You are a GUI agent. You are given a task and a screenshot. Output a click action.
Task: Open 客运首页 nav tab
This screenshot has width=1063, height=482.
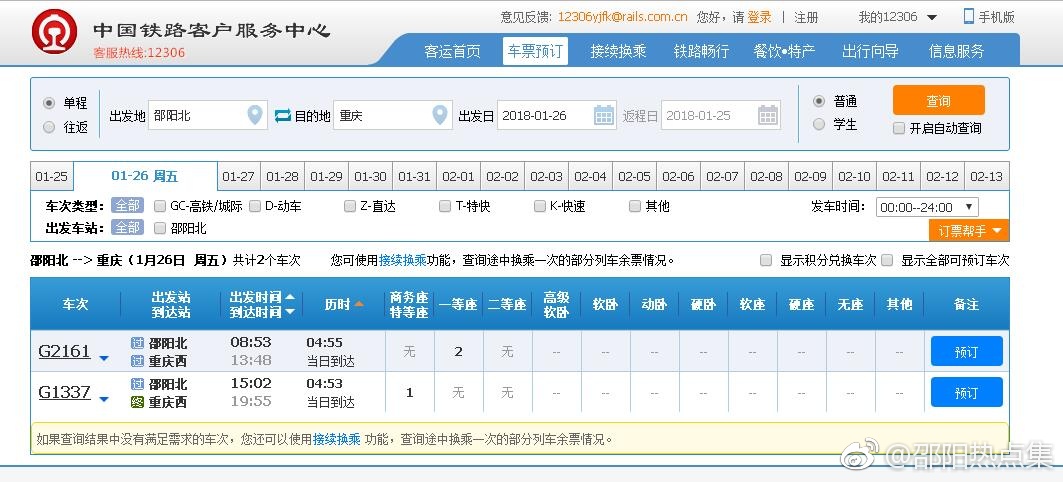[x=452, y=51]
